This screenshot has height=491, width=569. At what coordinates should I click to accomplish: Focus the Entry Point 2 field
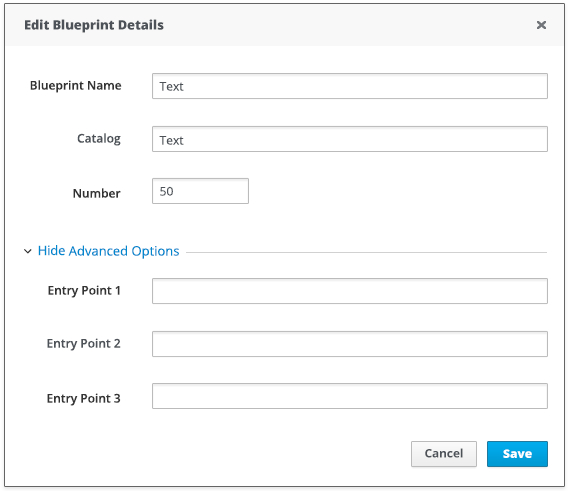[350, 344]
